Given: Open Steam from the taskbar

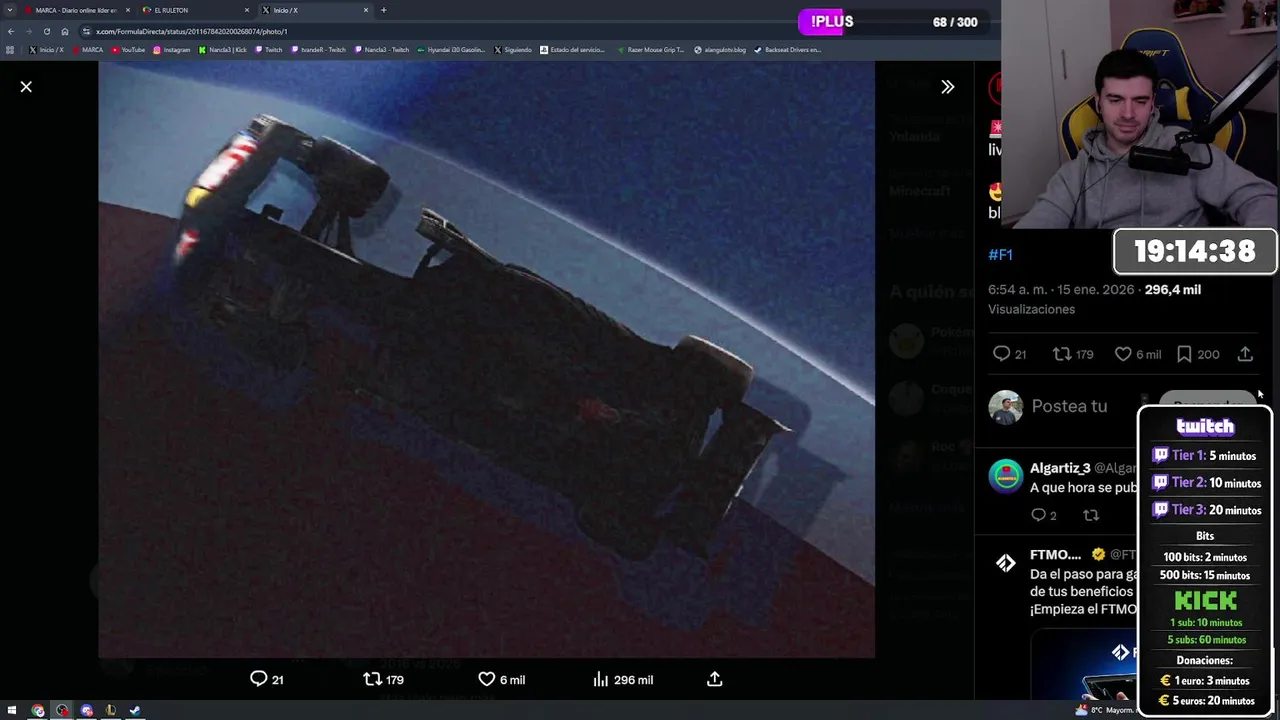Looking at the screenshot, I should [134, 710].
